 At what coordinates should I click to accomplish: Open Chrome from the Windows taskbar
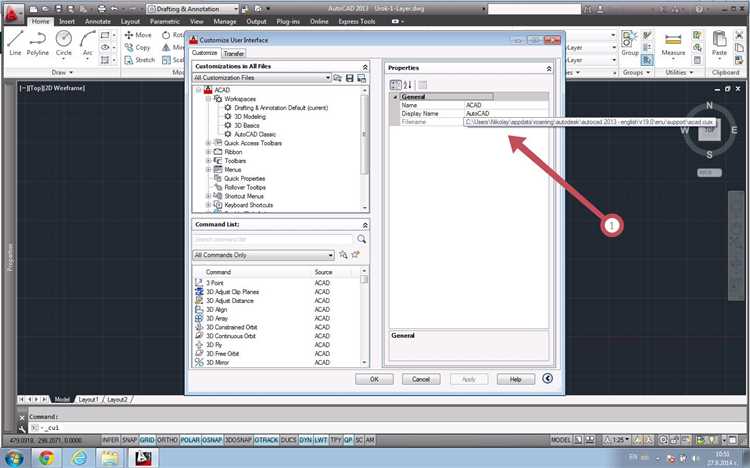[46, 458]
